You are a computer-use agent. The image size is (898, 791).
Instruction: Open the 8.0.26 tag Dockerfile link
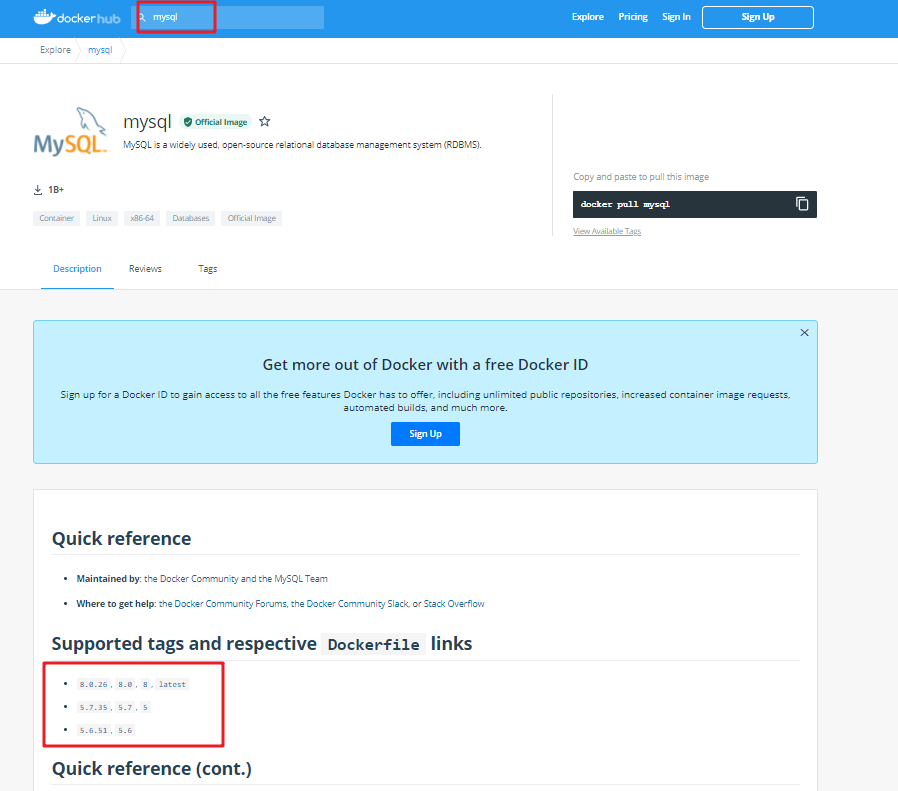click(94, 684)
